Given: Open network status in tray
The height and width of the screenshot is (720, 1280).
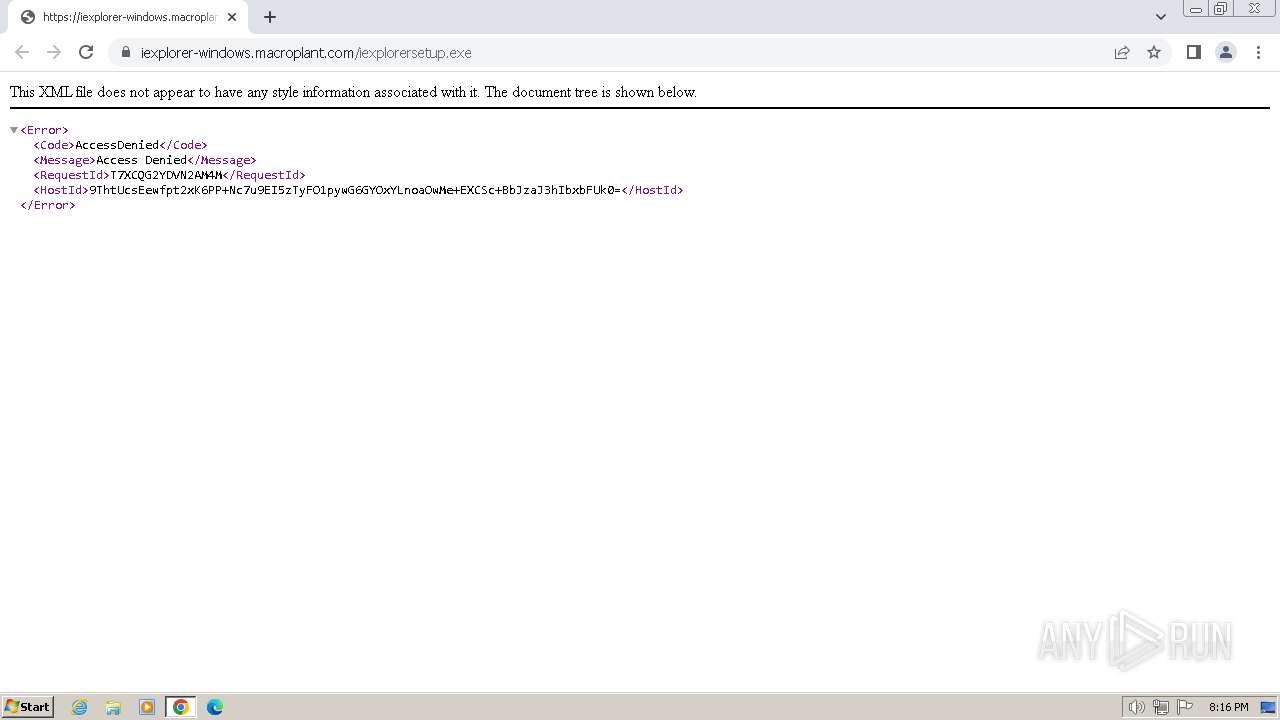Looking at the screenshot, I should click(x=1161, y=707).
